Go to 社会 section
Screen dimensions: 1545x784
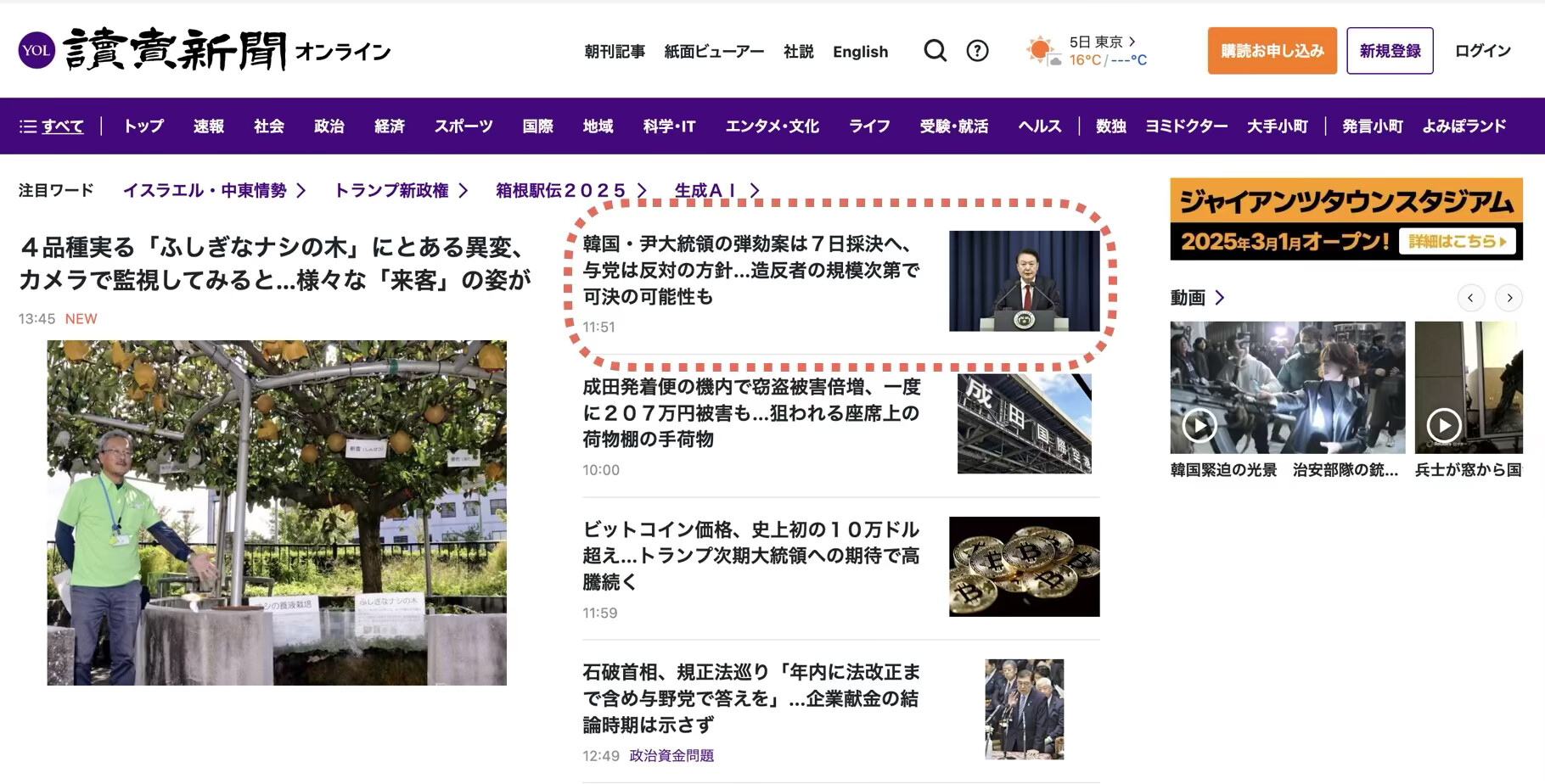coord(268,126)
